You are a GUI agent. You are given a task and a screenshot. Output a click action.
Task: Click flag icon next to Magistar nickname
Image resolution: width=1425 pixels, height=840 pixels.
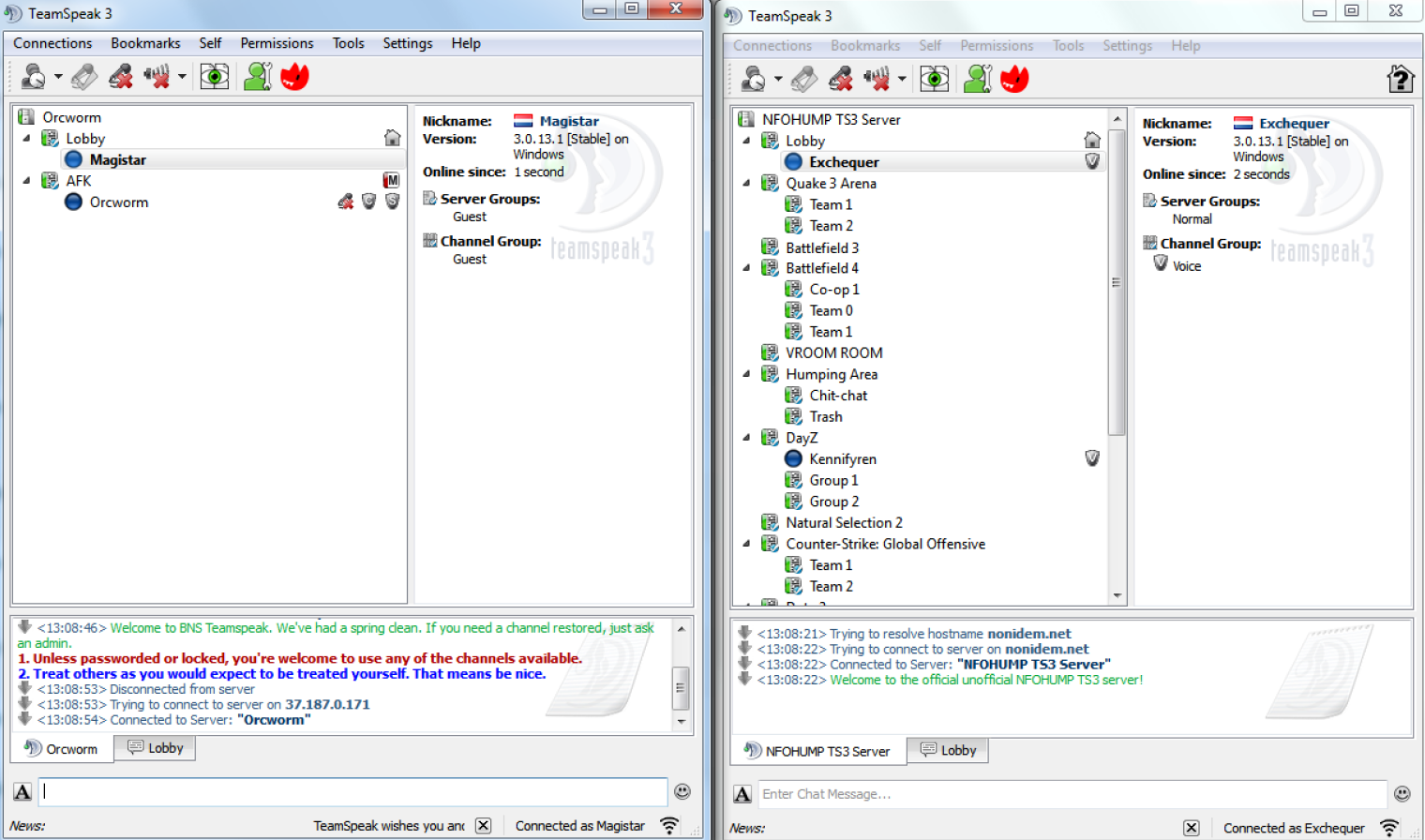coord(523,121)
